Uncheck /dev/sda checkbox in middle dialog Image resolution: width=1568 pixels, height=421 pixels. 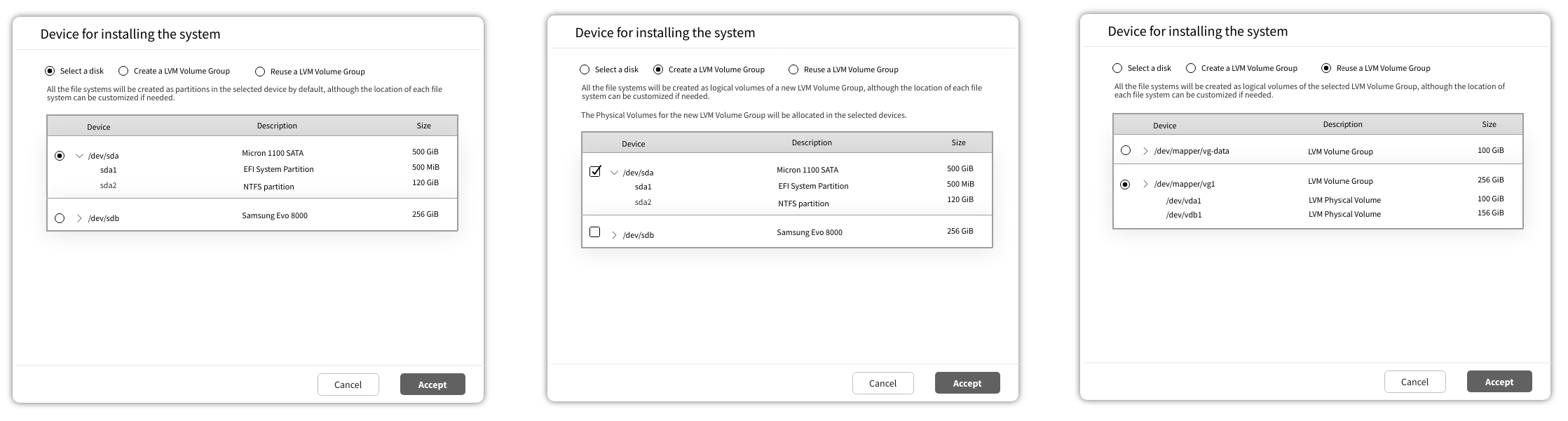[x=595, y=171]
